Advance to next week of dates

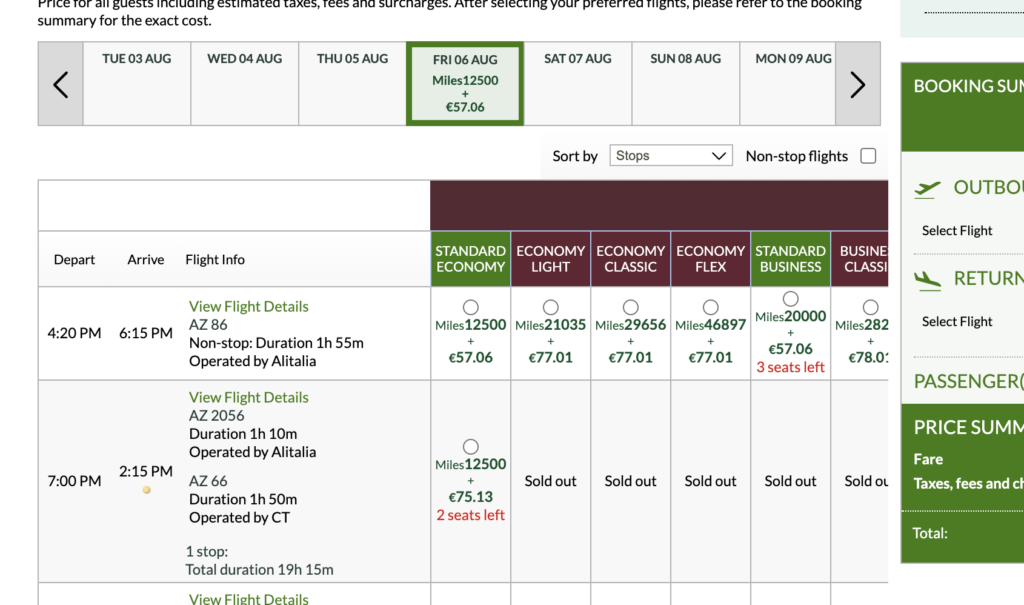857,85
